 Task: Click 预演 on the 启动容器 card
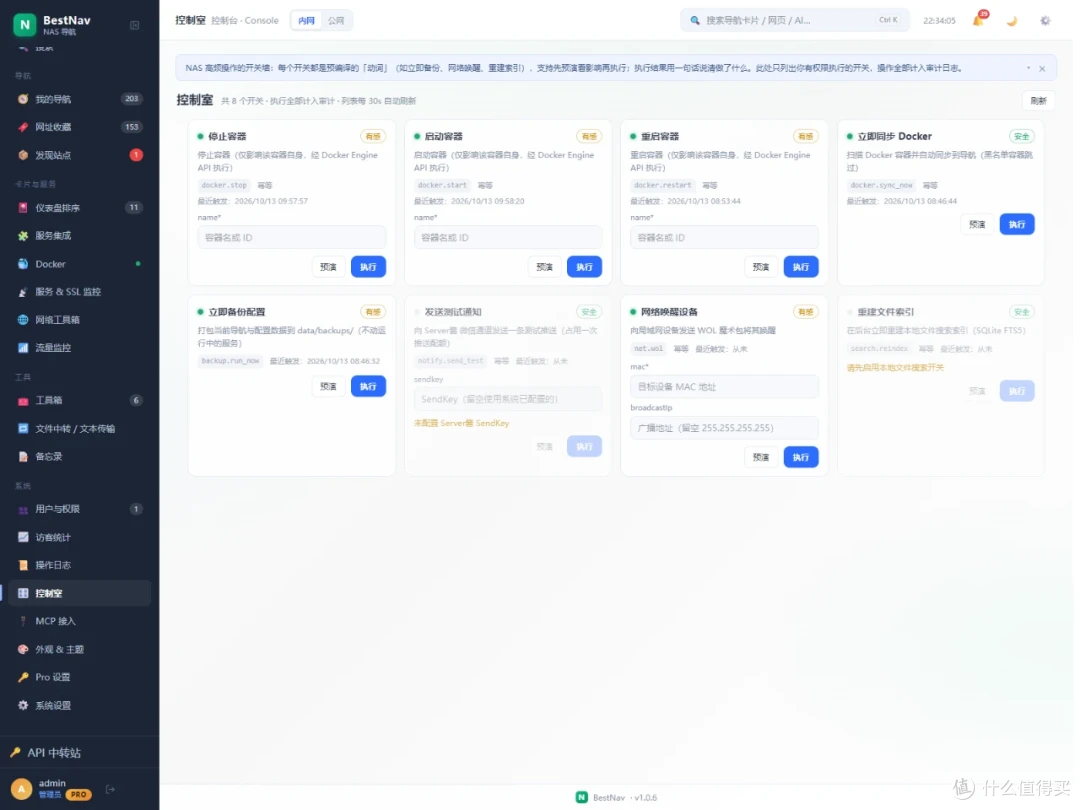coord(545,267)
